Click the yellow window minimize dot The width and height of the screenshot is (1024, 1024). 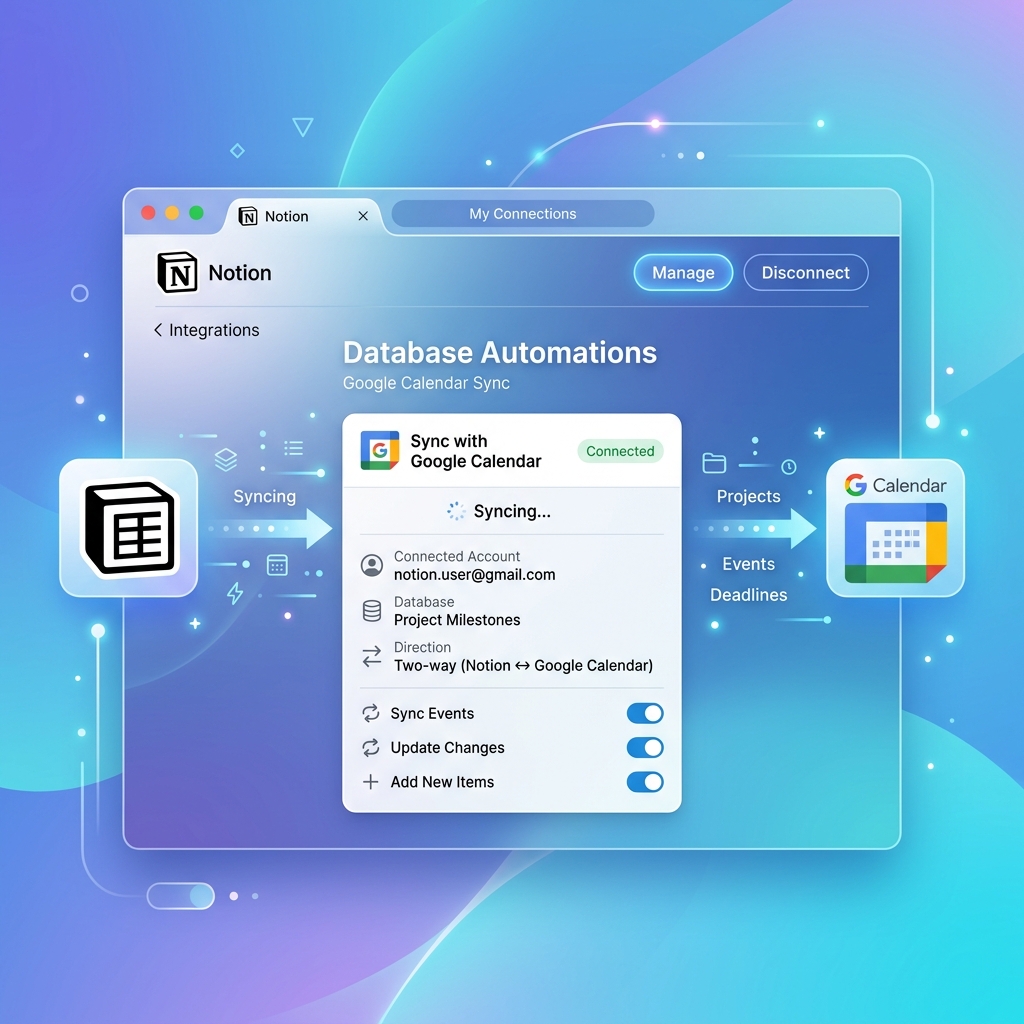[x=172, y=213]
